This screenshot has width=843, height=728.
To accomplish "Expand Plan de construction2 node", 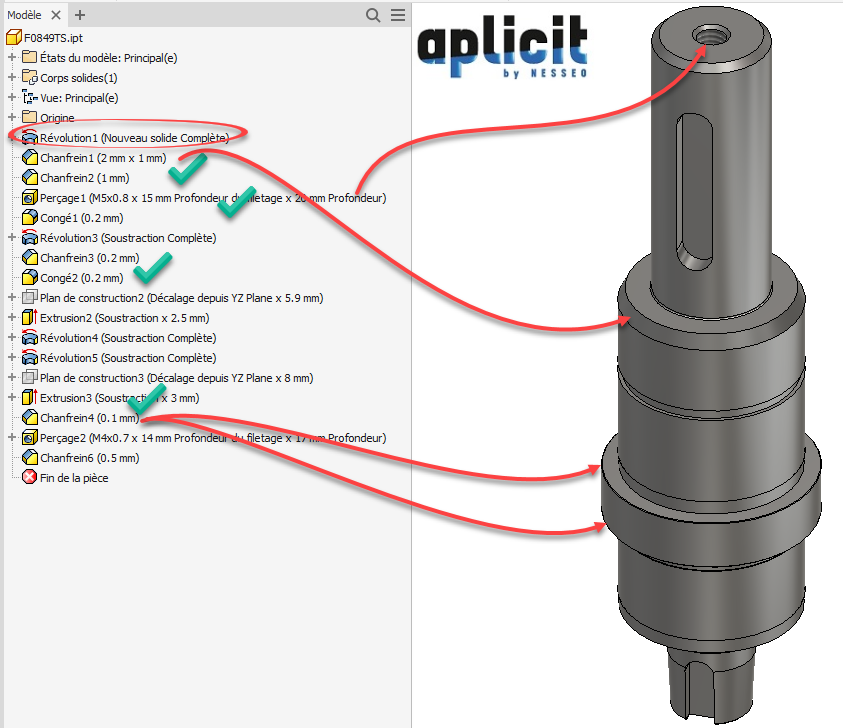I will click(x=12, y=297).
